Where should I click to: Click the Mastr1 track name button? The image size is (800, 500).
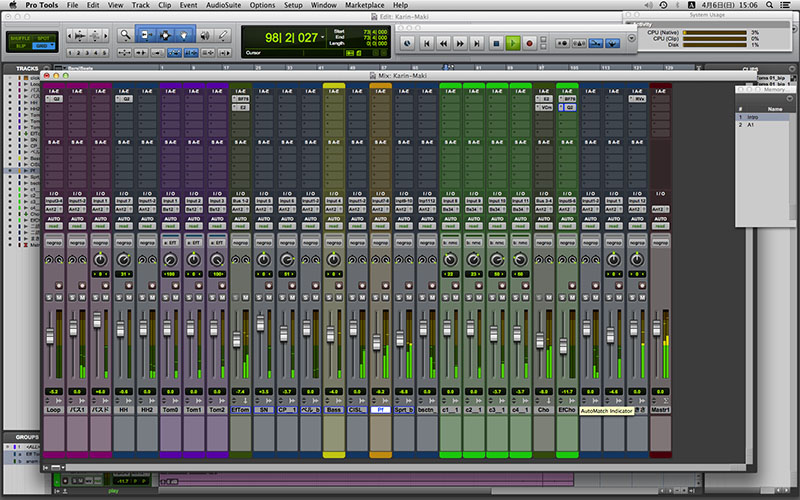(x=660, y=410)
